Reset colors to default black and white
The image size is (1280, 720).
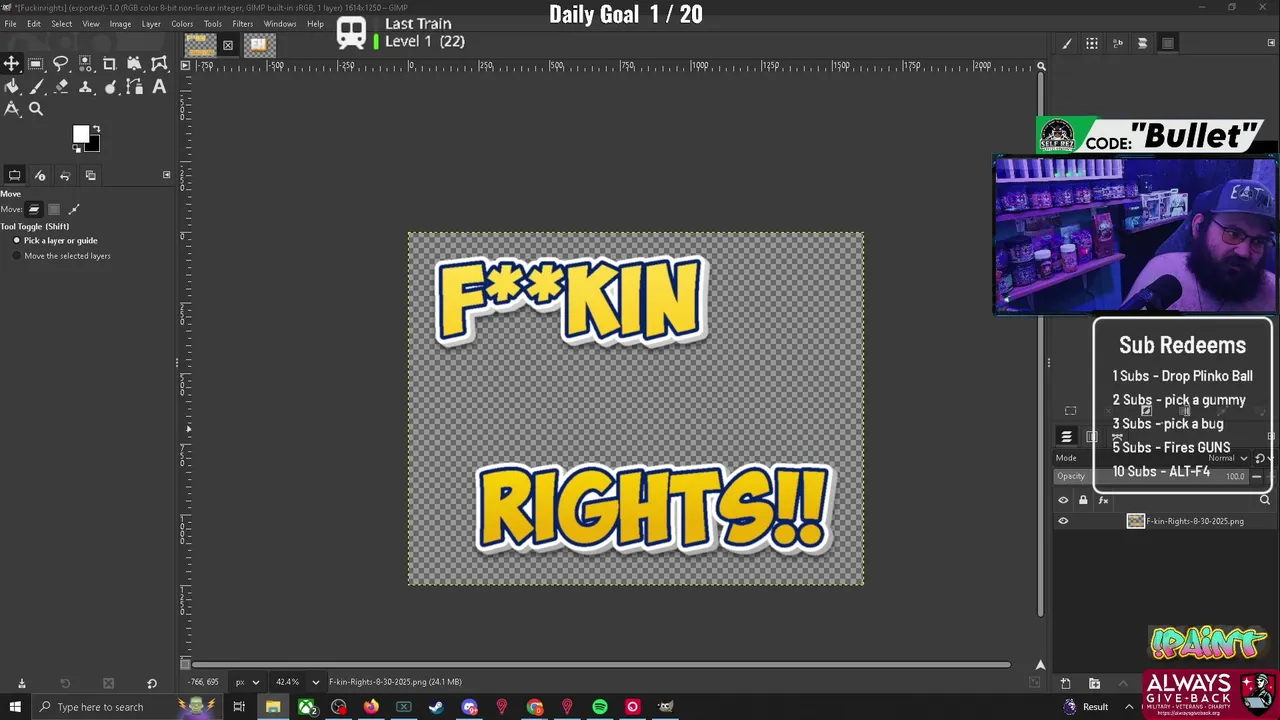[x=76, y=149]
